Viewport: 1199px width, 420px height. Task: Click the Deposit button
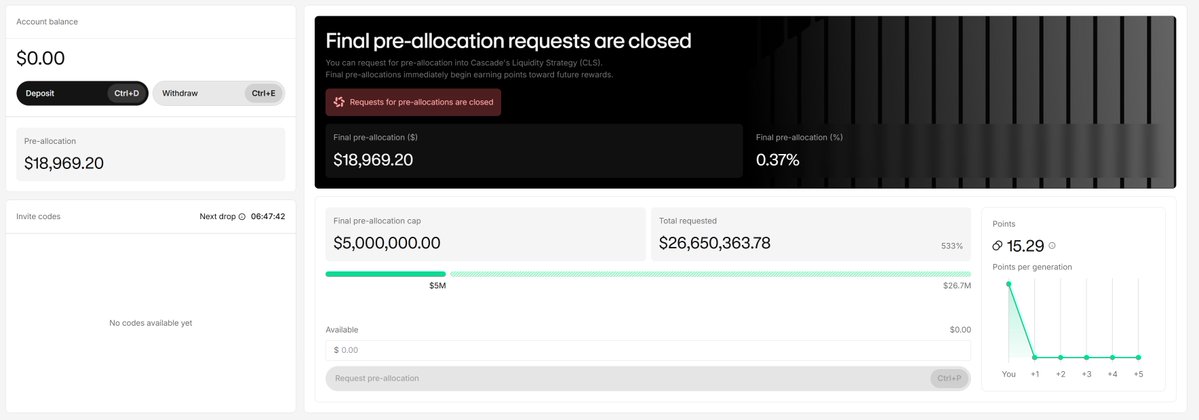(84, 93)
